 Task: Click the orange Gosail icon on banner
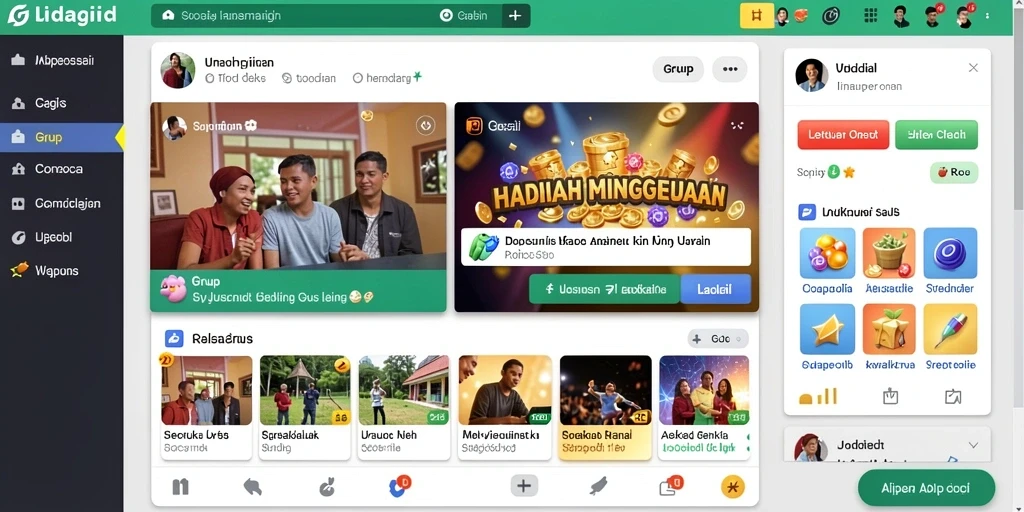[x=474, y=125]
